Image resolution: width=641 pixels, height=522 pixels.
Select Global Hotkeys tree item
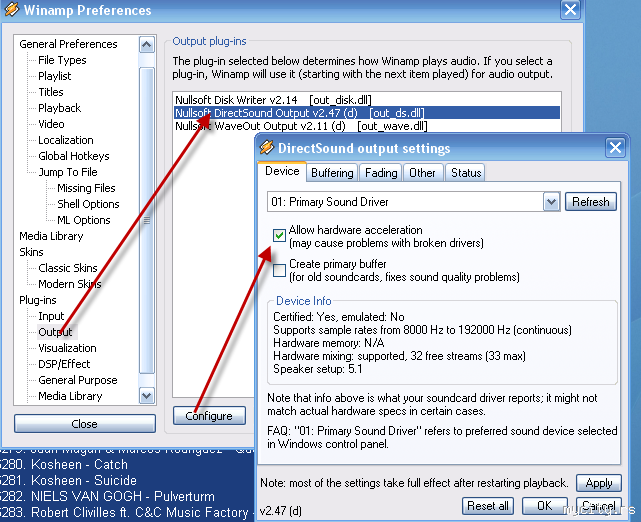pyautogui.click(x=74, y=156)
